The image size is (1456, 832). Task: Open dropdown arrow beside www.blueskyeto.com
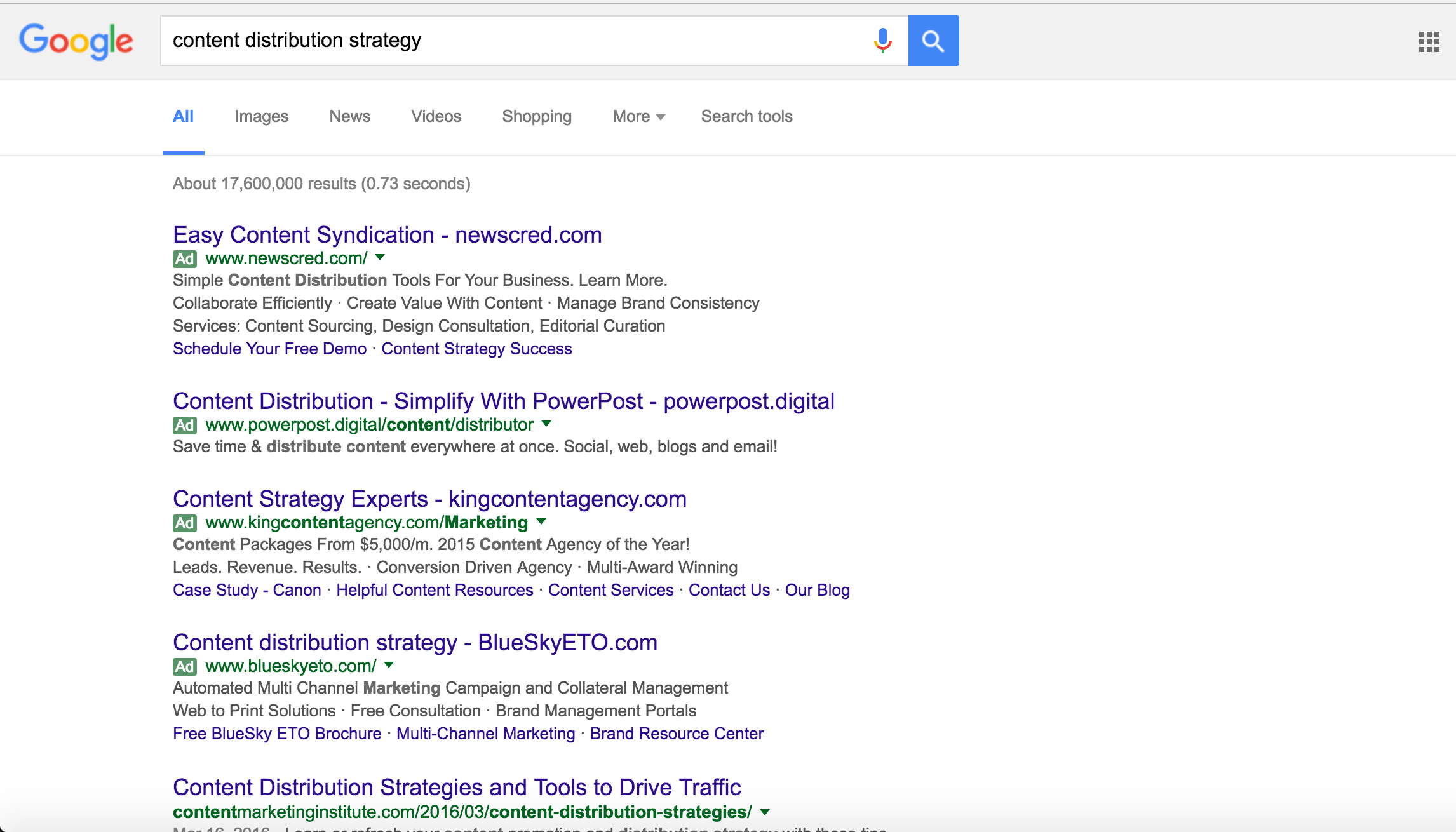(x=389, y=665)
